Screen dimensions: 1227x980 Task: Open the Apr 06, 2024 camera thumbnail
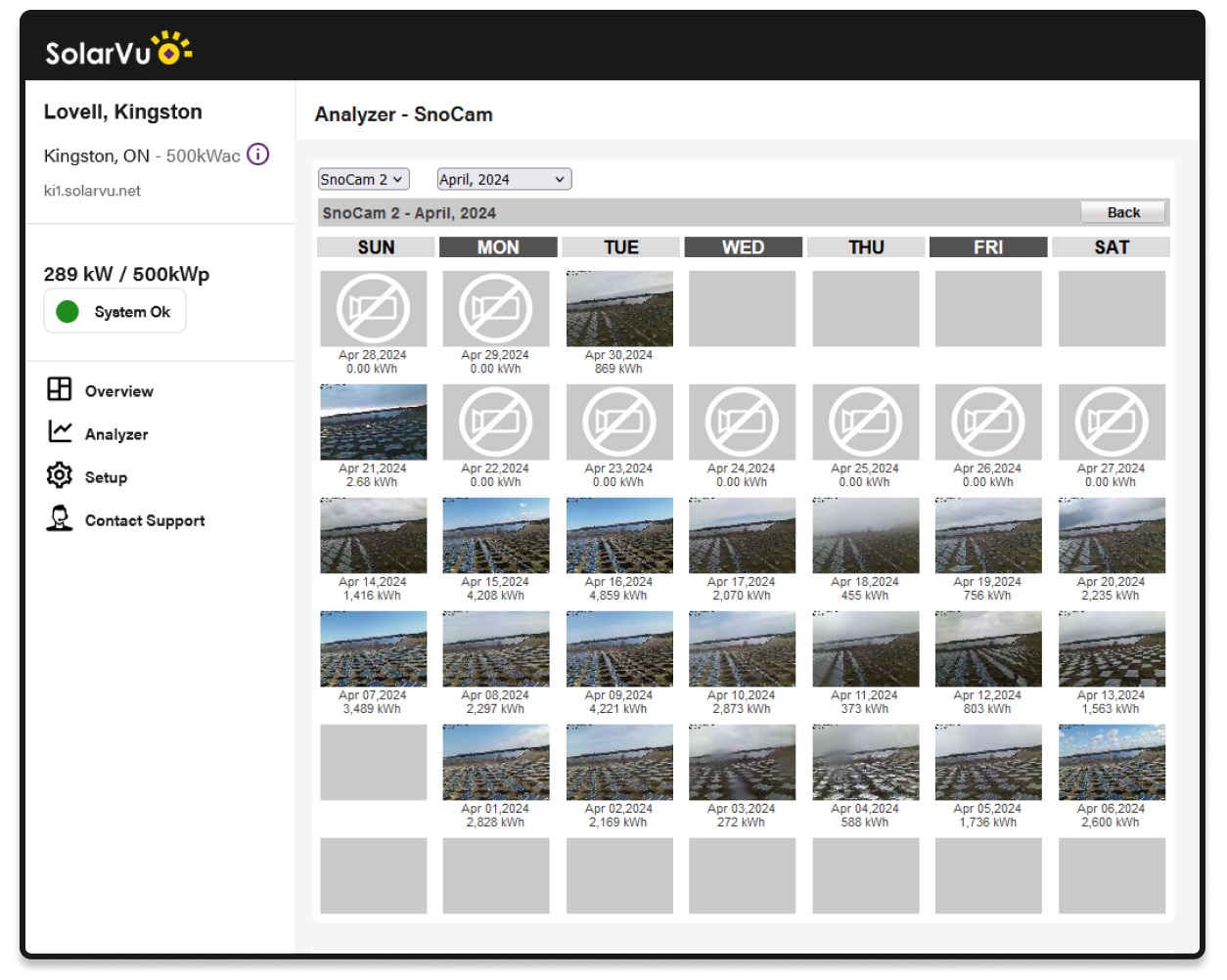pos(1112,762)
